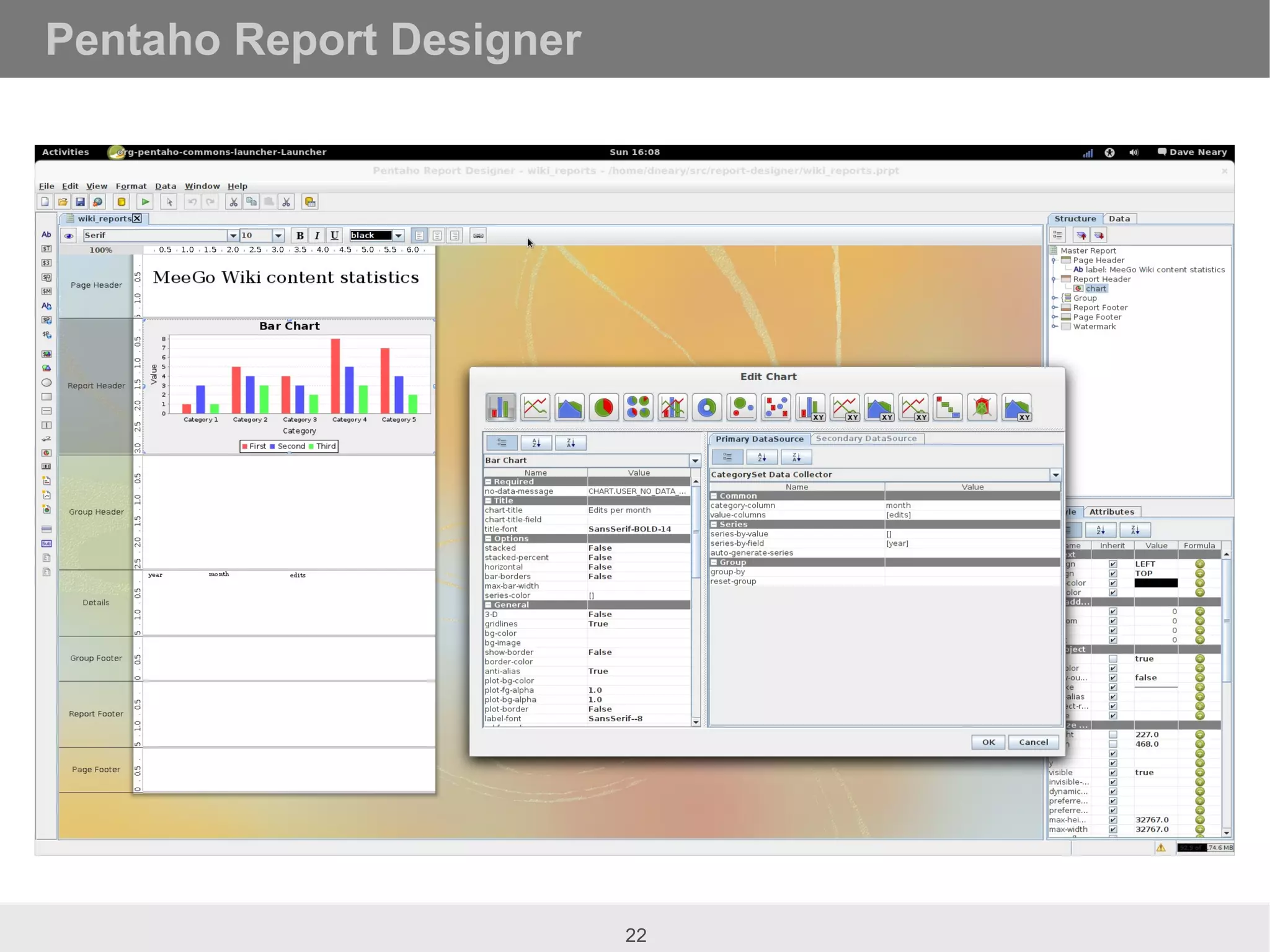Sort Primary DataSource properties descending Z-A
This screenshot has width=1270, height=952.
[797, 457]
